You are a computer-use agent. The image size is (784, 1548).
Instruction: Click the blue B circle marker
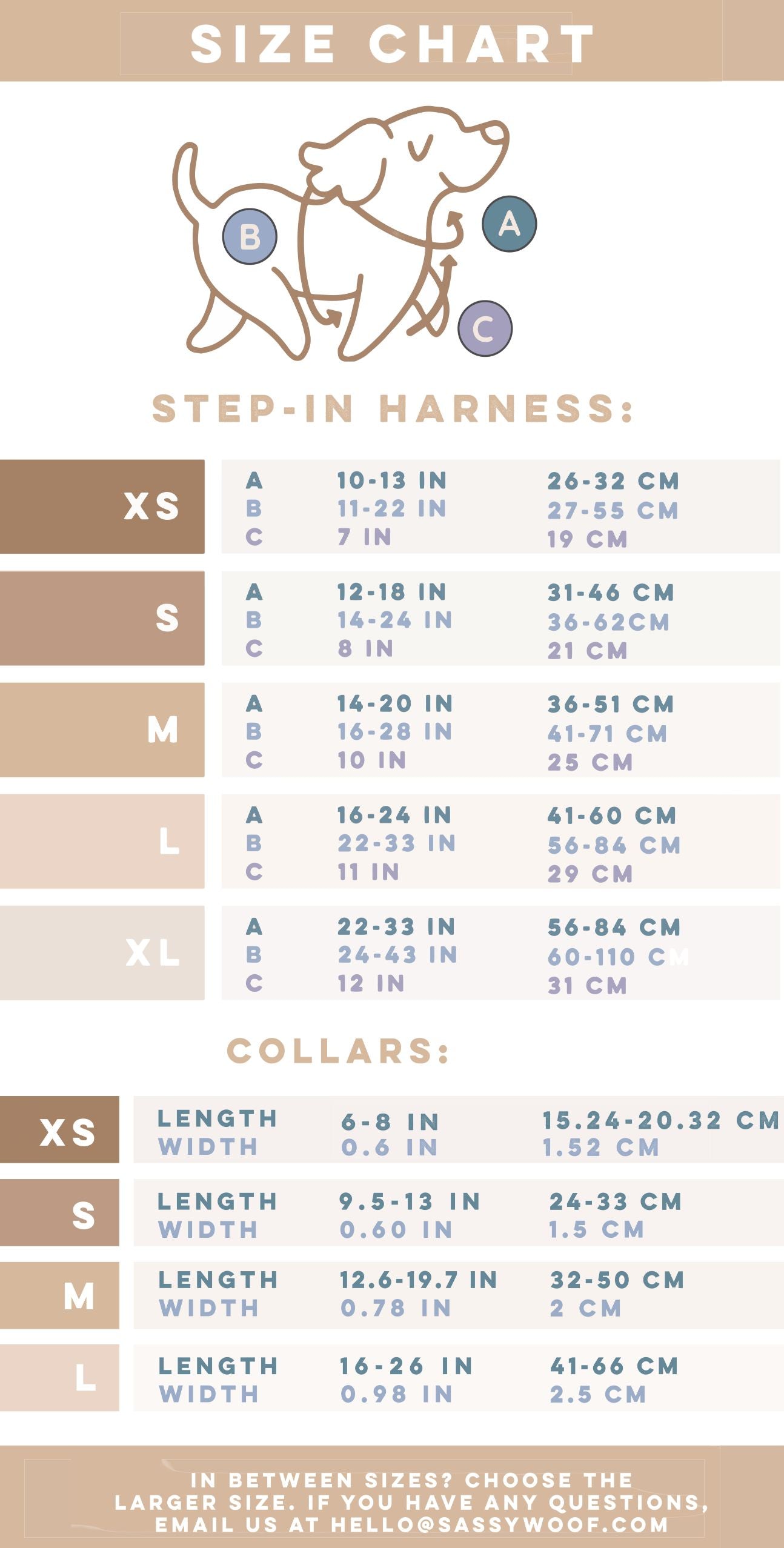[250, 236]
